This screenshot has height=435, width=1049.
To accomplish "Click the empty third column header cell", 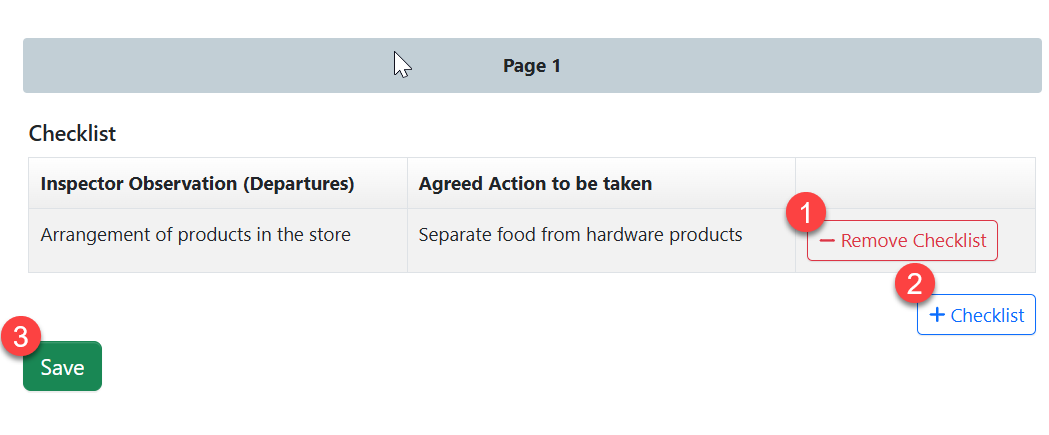I will 914,183.
